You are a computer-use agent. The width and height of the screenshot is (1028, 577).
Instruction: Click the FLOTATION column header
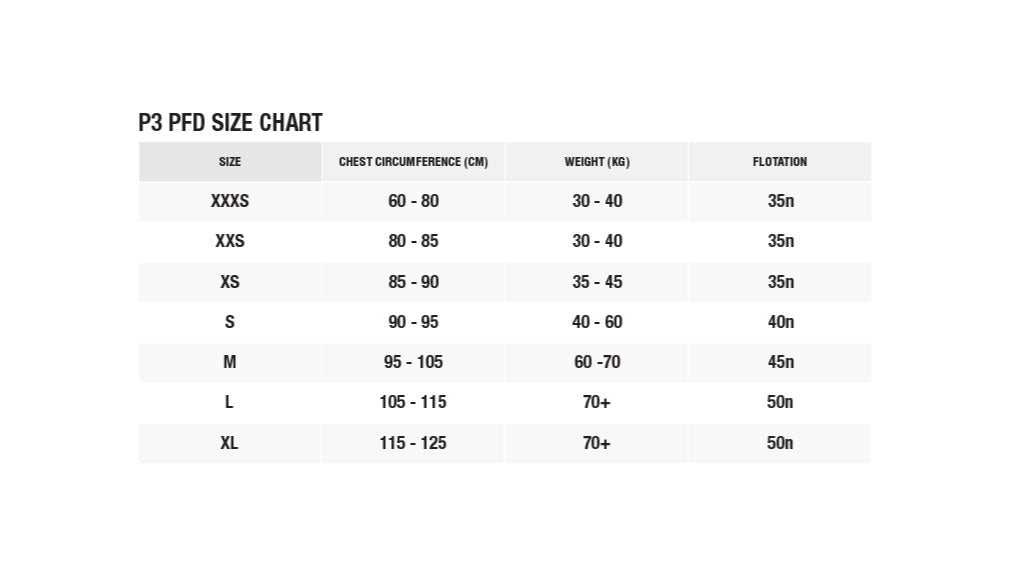tap(780, 161)
